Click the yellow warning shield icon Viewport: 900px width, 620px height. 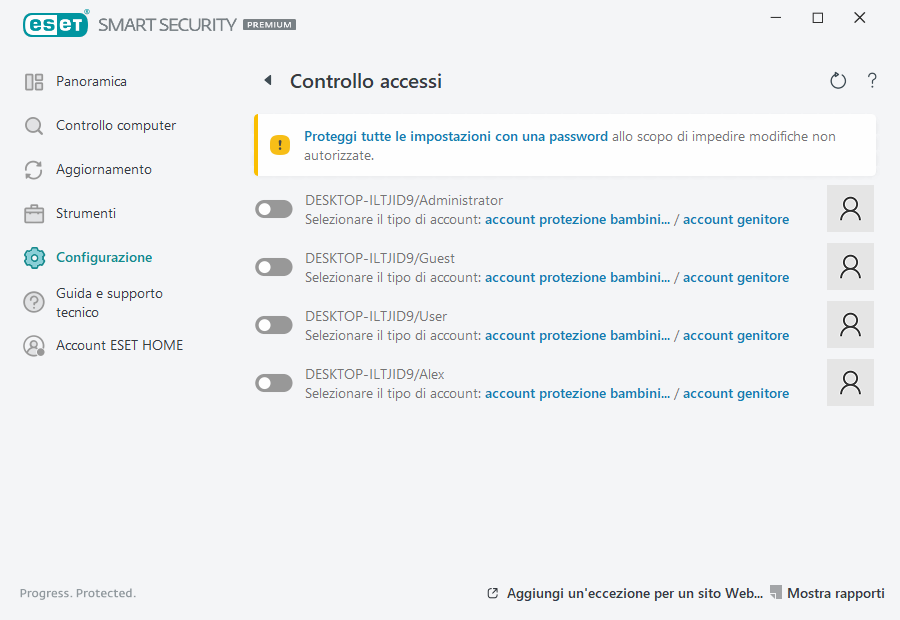pos(280,145)
